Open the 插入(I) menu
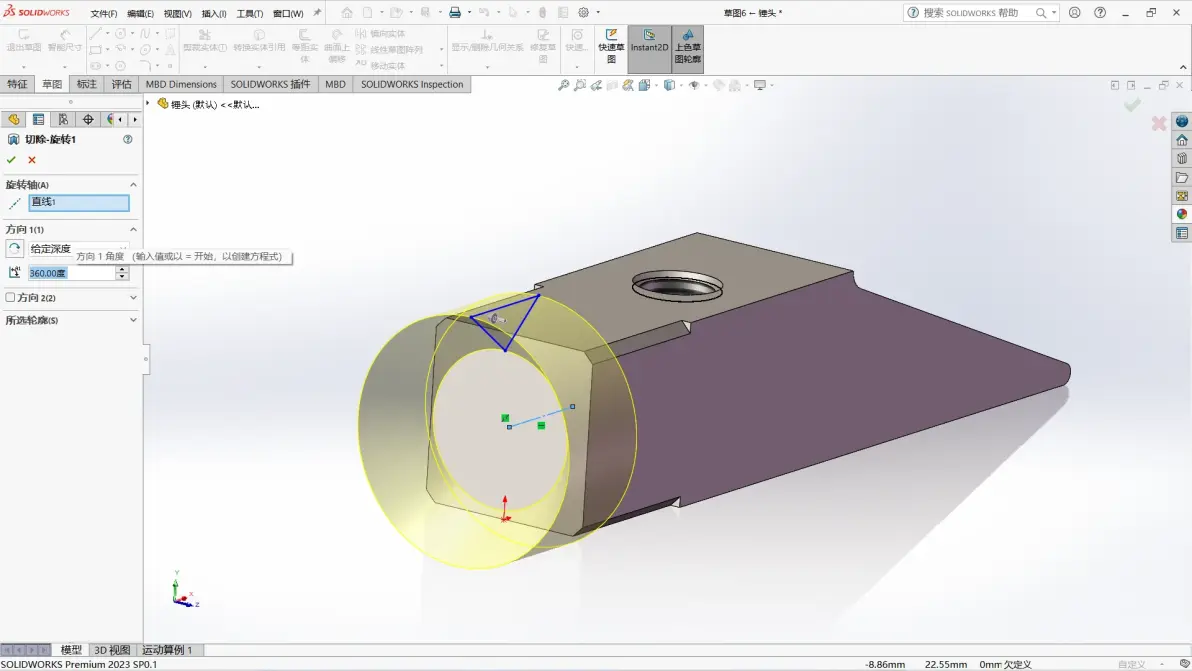 (214, 14)
